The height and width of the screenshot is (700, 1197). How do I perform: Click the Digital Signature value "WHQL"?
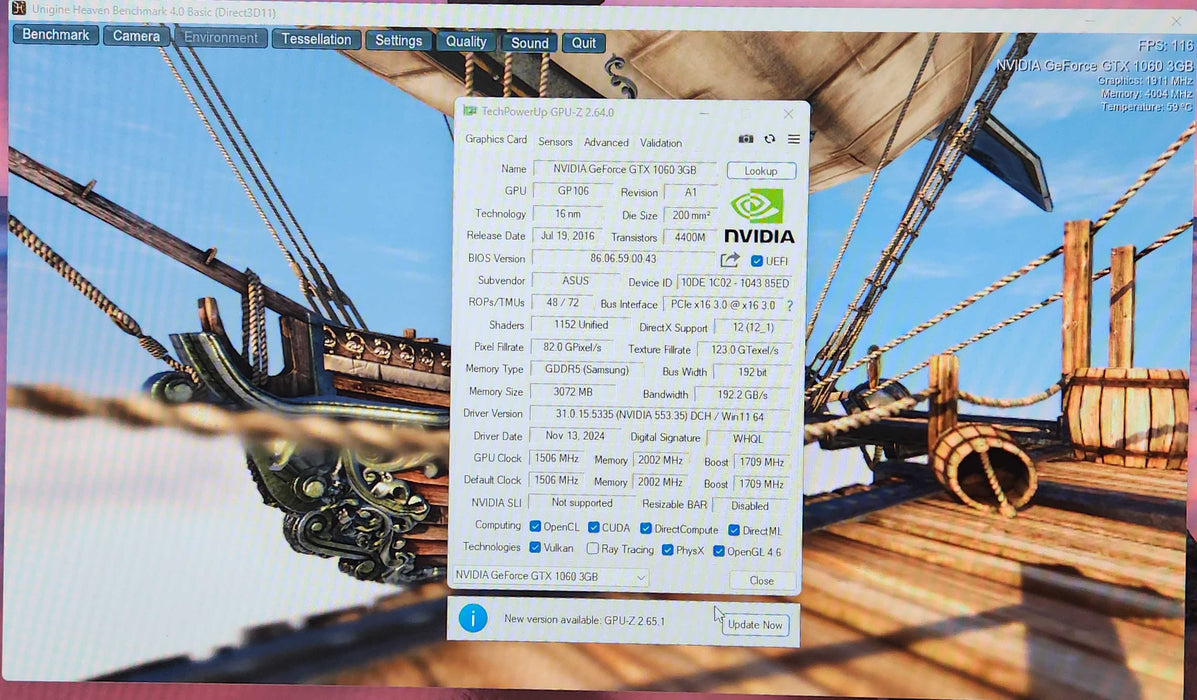pyautogui.click(x=748, y=439)
